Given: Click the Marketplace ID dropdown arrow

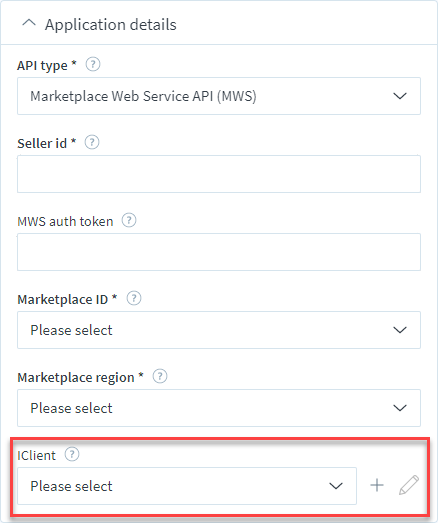Looking at the screenshot, I should click(400, 330).
